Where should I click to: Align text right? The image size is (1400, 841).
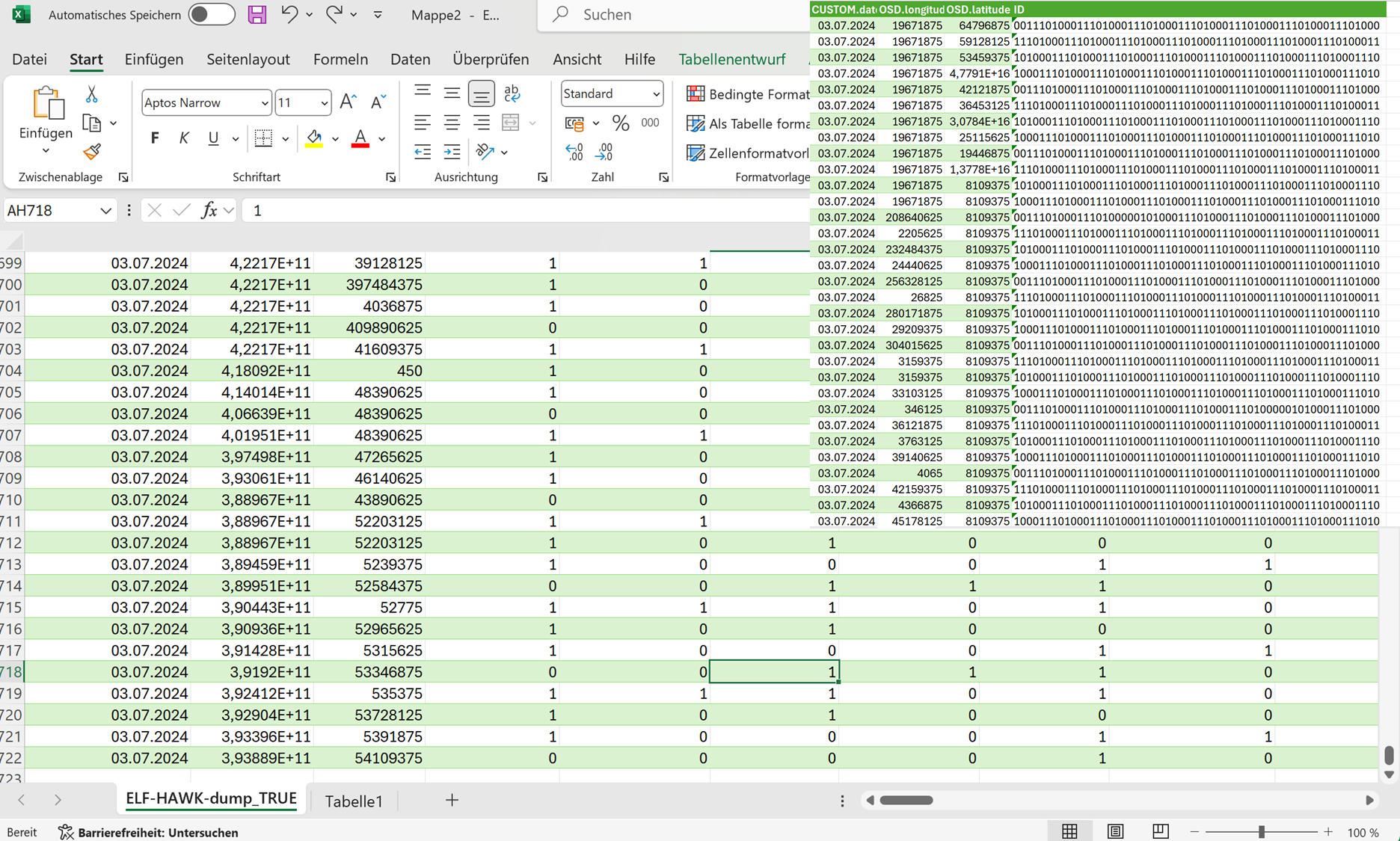(x=482, y=123)
